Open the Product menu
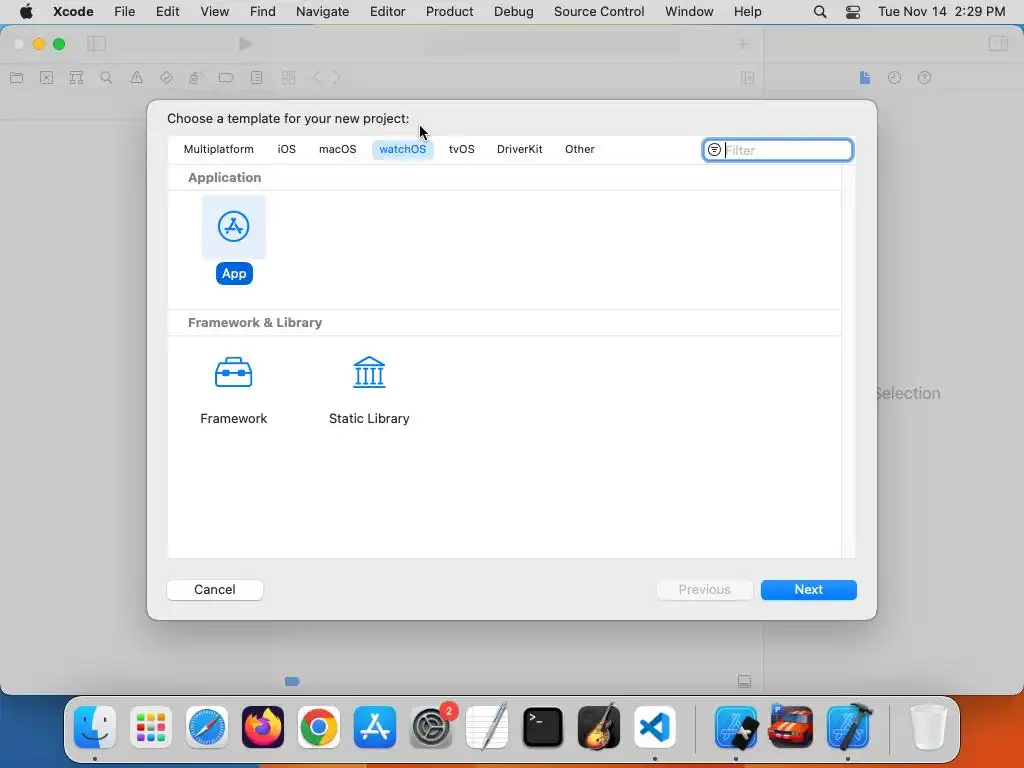Screen dimensions: 1024x768 tap(449, 11)
